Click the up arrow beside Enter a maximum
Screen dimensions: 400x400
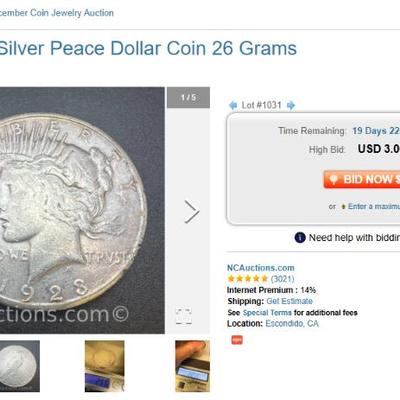tap(343, 207)
